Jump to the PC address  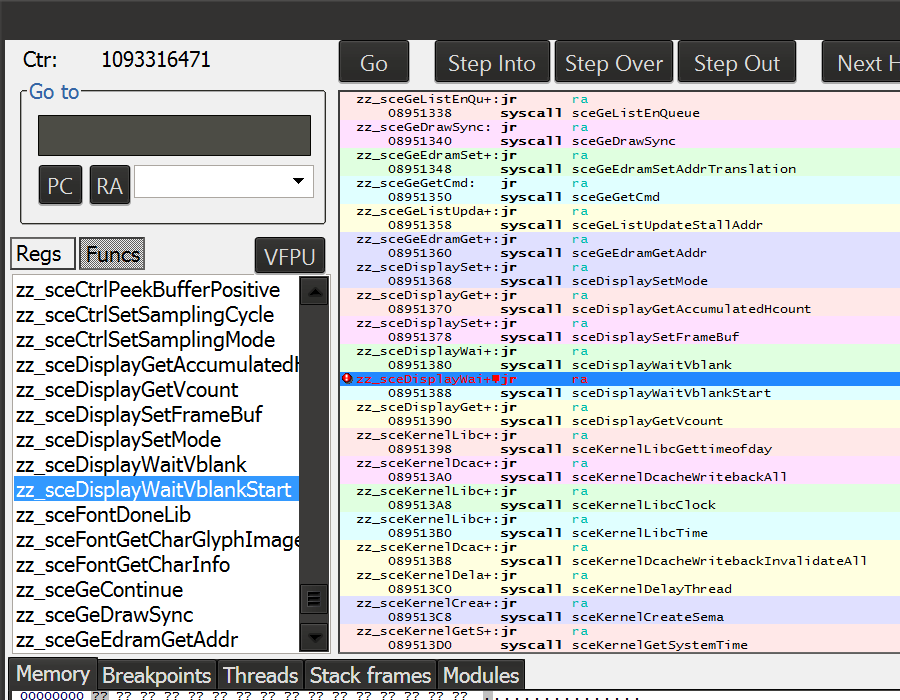click(x=60, y=186)
